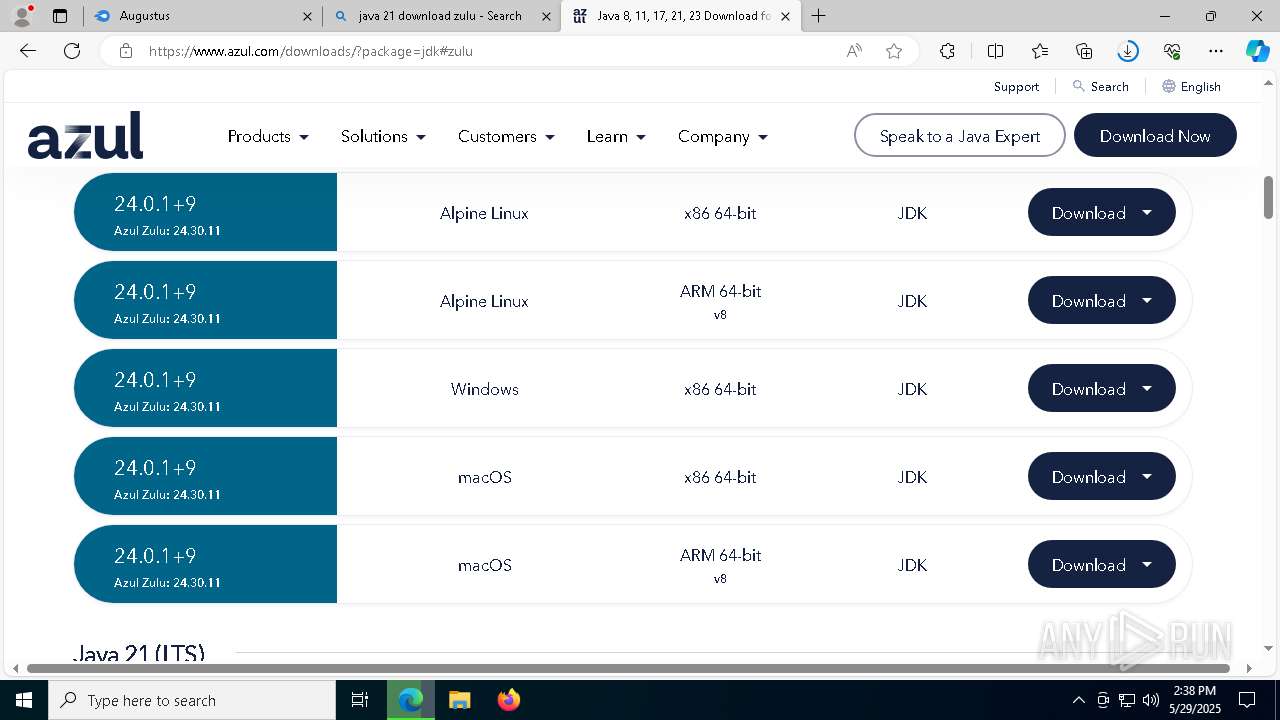
Task: Close the java 21 download zulu tab
Action: tap(546, 16)
